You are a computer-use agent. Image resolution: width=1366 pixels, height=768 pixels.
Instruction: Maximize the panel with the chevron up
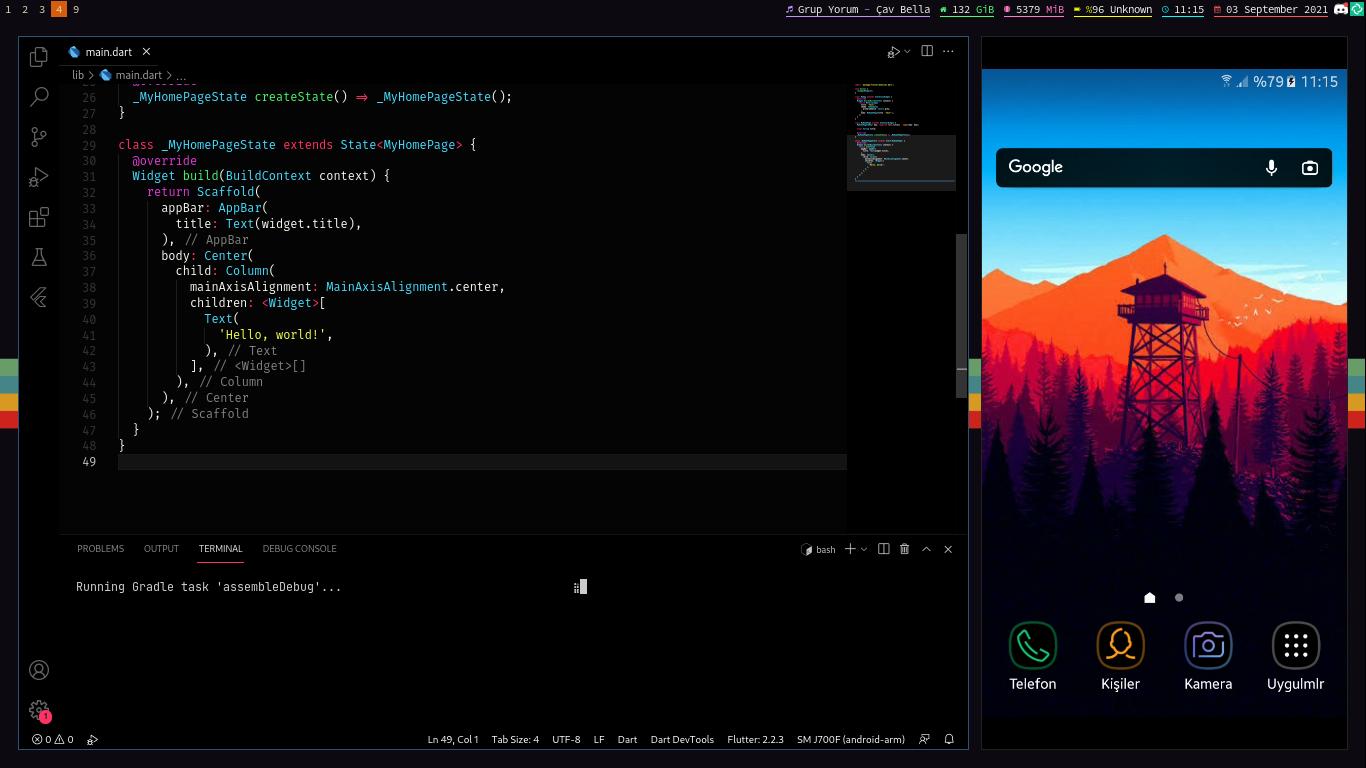(x=926, y=548)
